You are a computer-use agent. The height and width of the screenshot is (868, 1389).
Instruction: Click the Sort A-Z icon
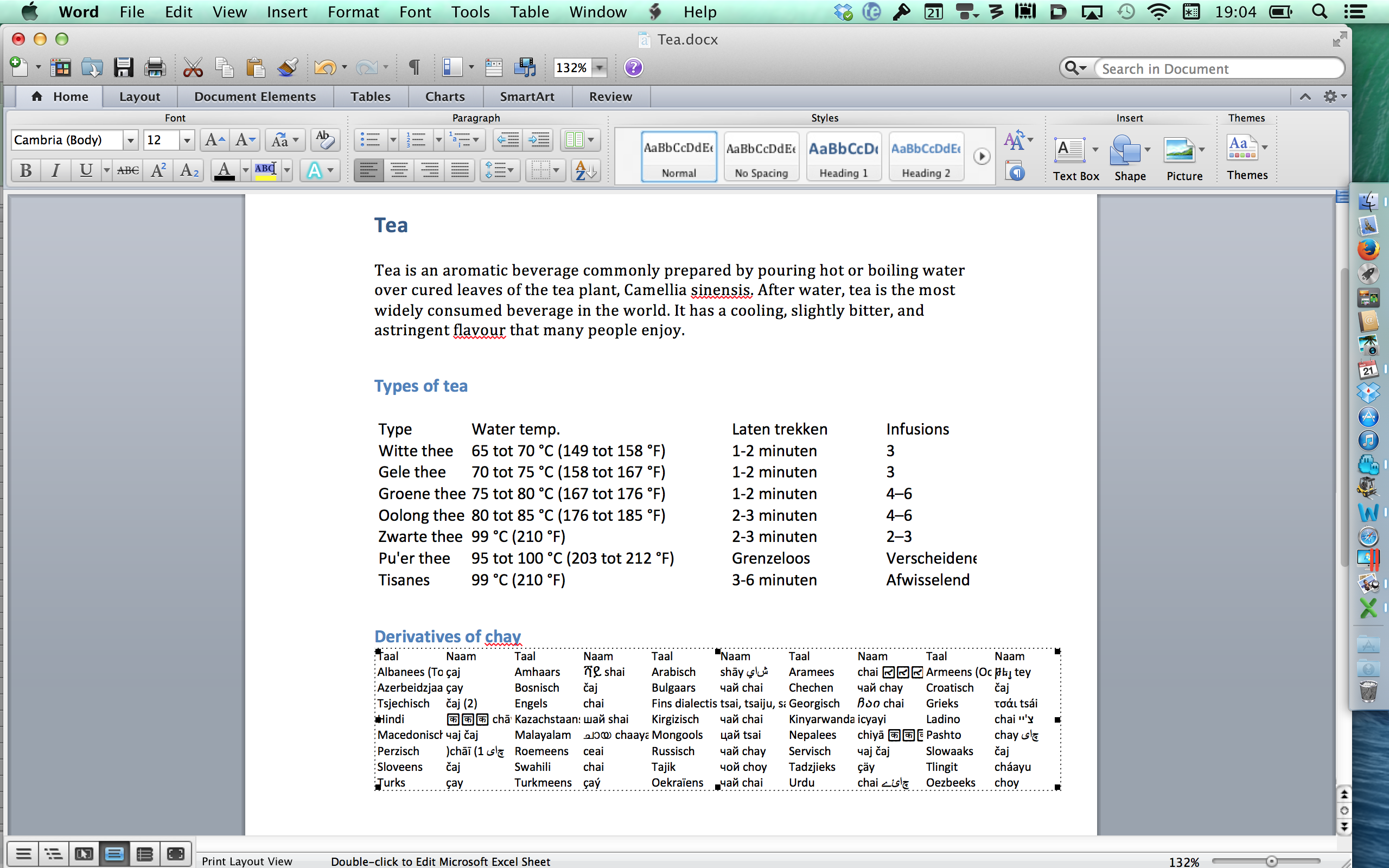pyautogui.click(x=585, y=170)
